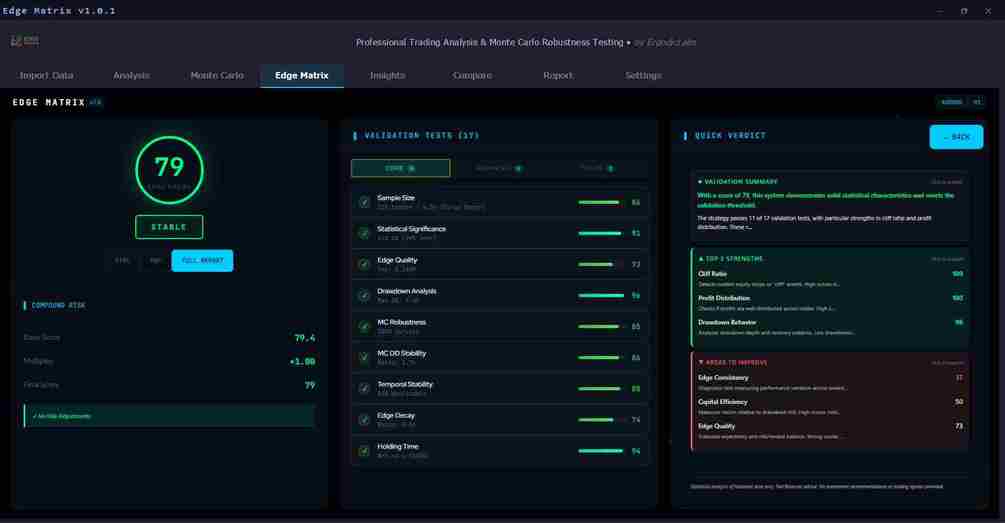
Task: Click the check icon beside Edge Quality test
Action: click(x=364, y=265)
